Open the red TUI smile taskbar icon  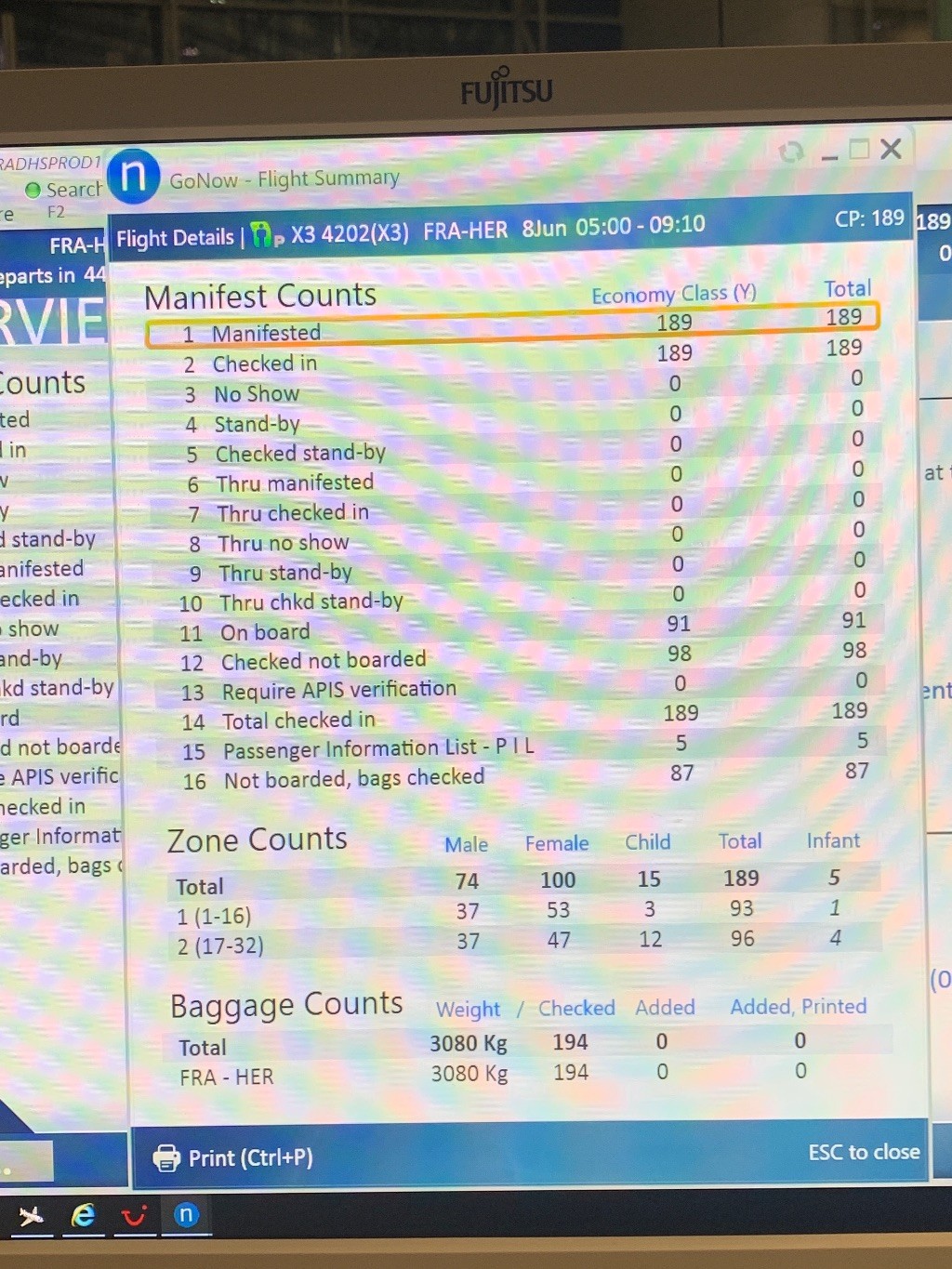[x=134, y=1216]
